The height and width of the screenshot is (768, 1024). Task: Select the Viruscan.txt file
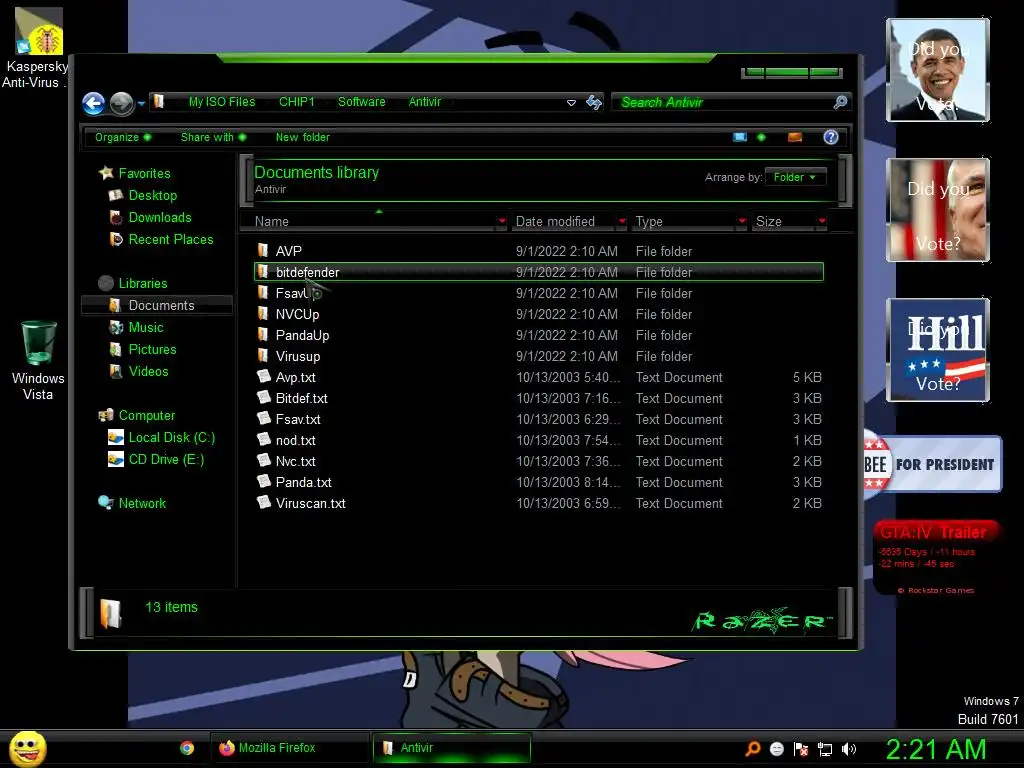[539, 504]
